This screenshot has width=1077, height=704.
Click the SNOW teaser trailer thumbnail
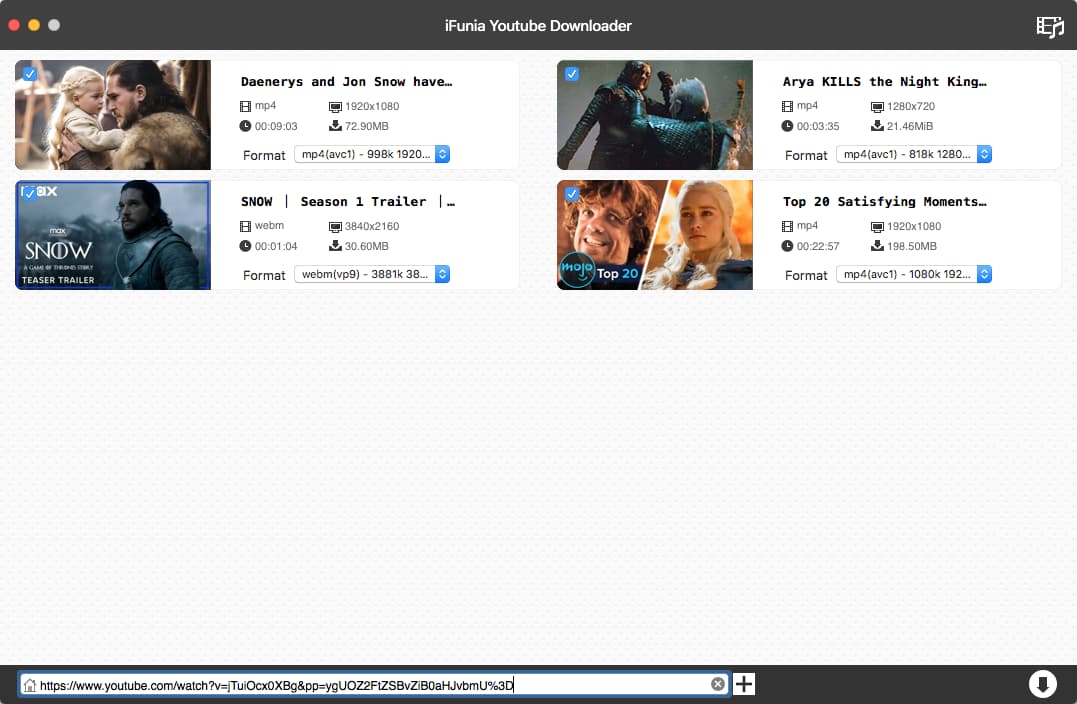[x=113, y=236]
